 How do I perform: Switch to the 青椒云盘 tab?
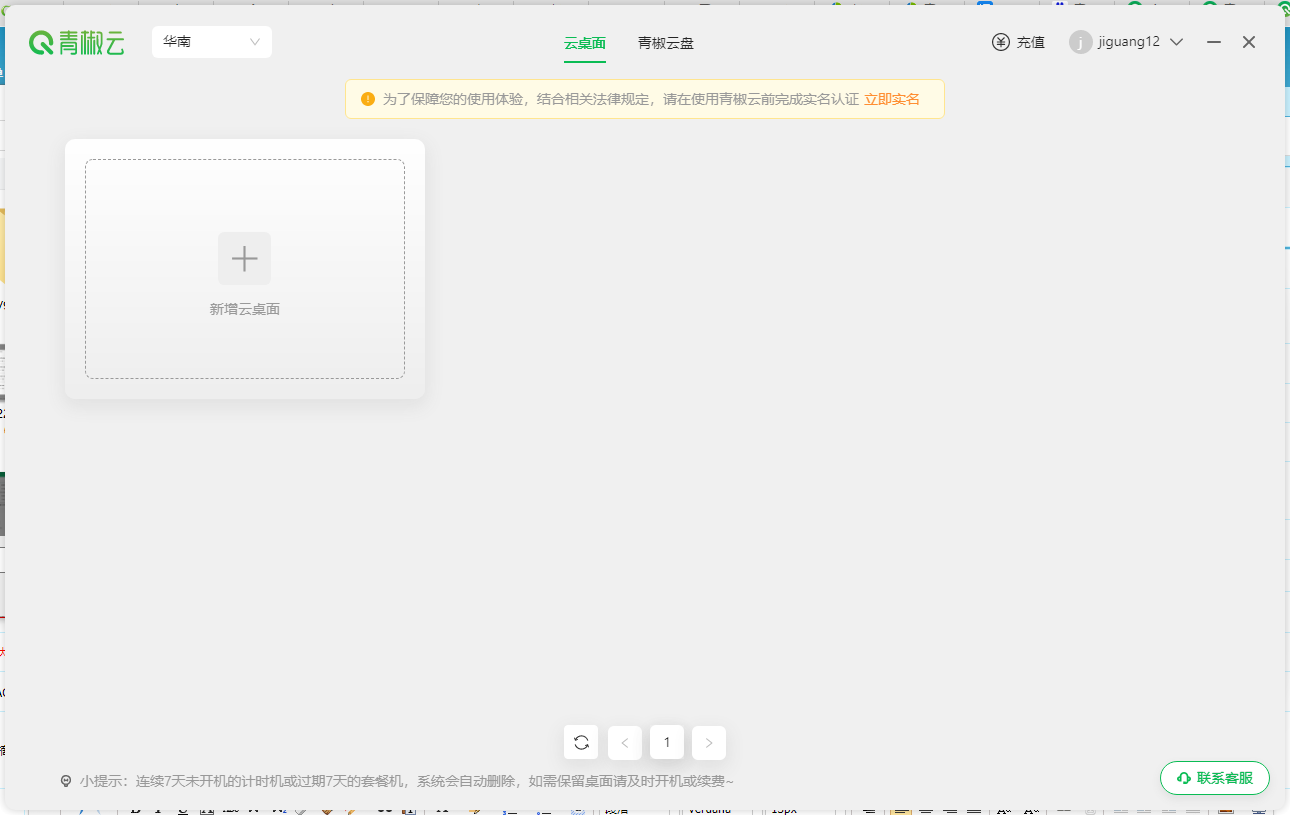coord(666,43)
